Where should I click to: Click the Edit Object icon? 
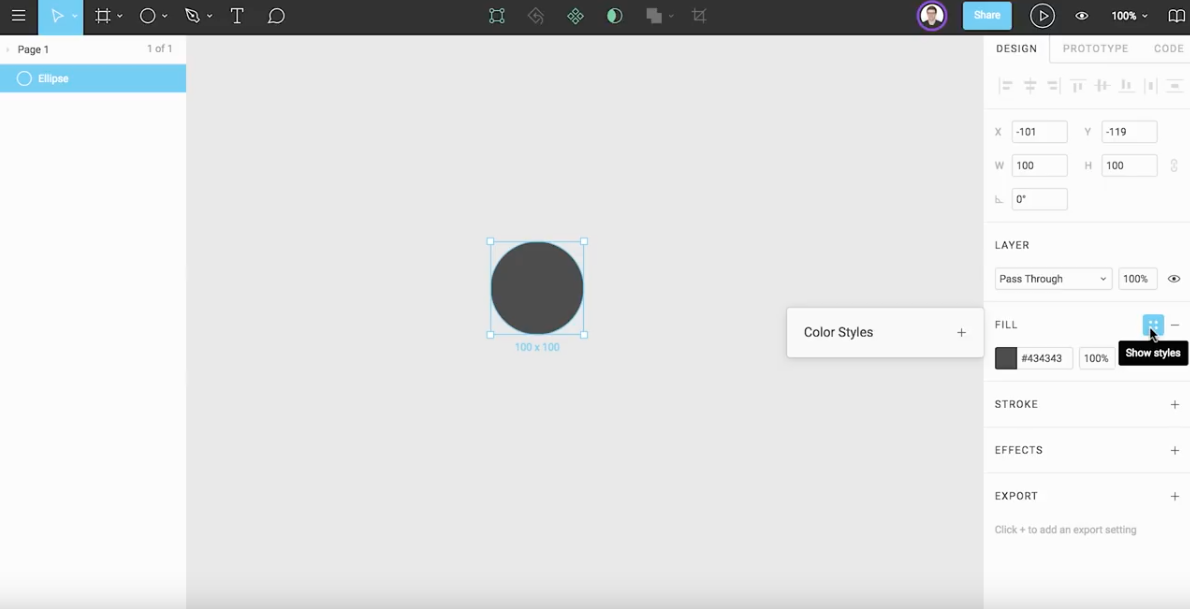coord(497,16)
